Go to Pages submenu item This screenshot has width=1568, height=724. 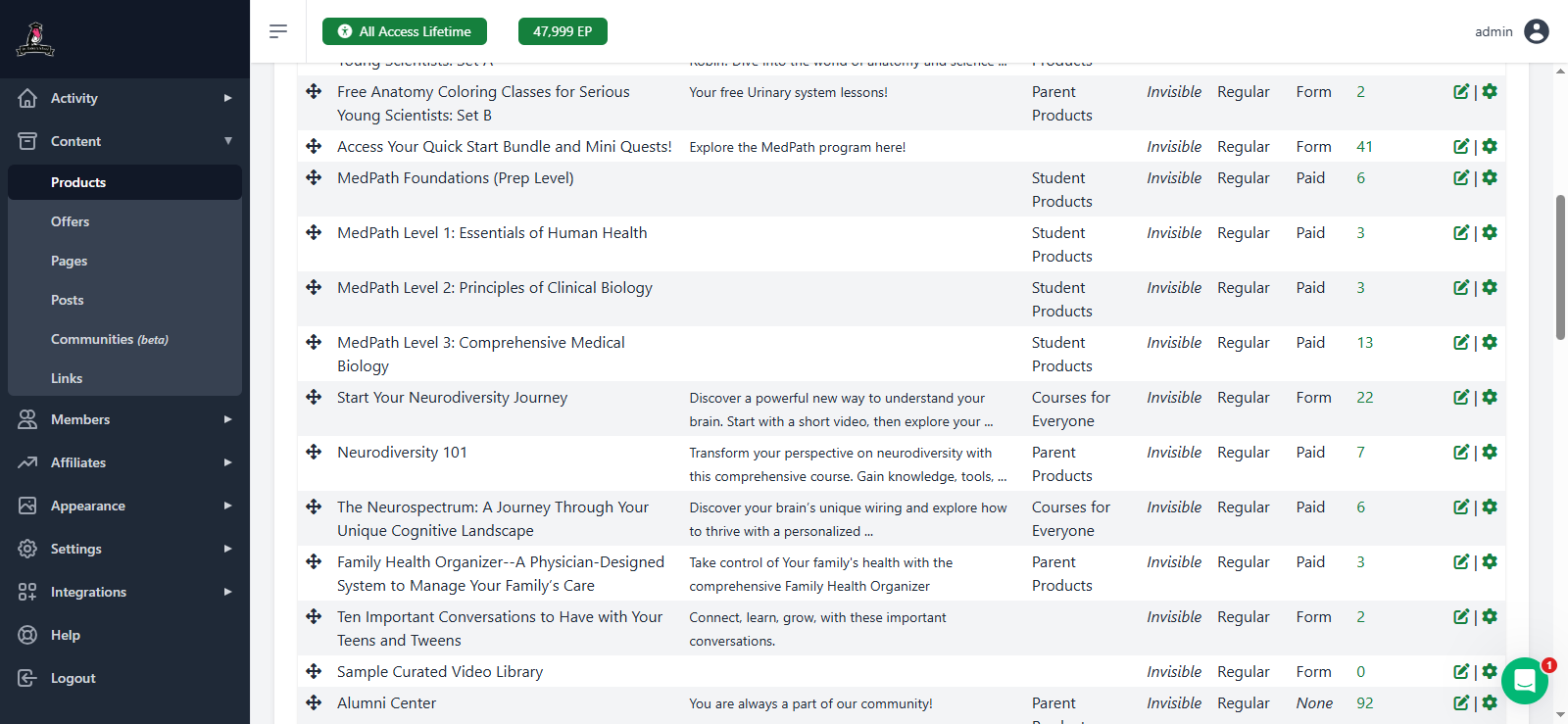pyautogui.click(x=70, y=261)
